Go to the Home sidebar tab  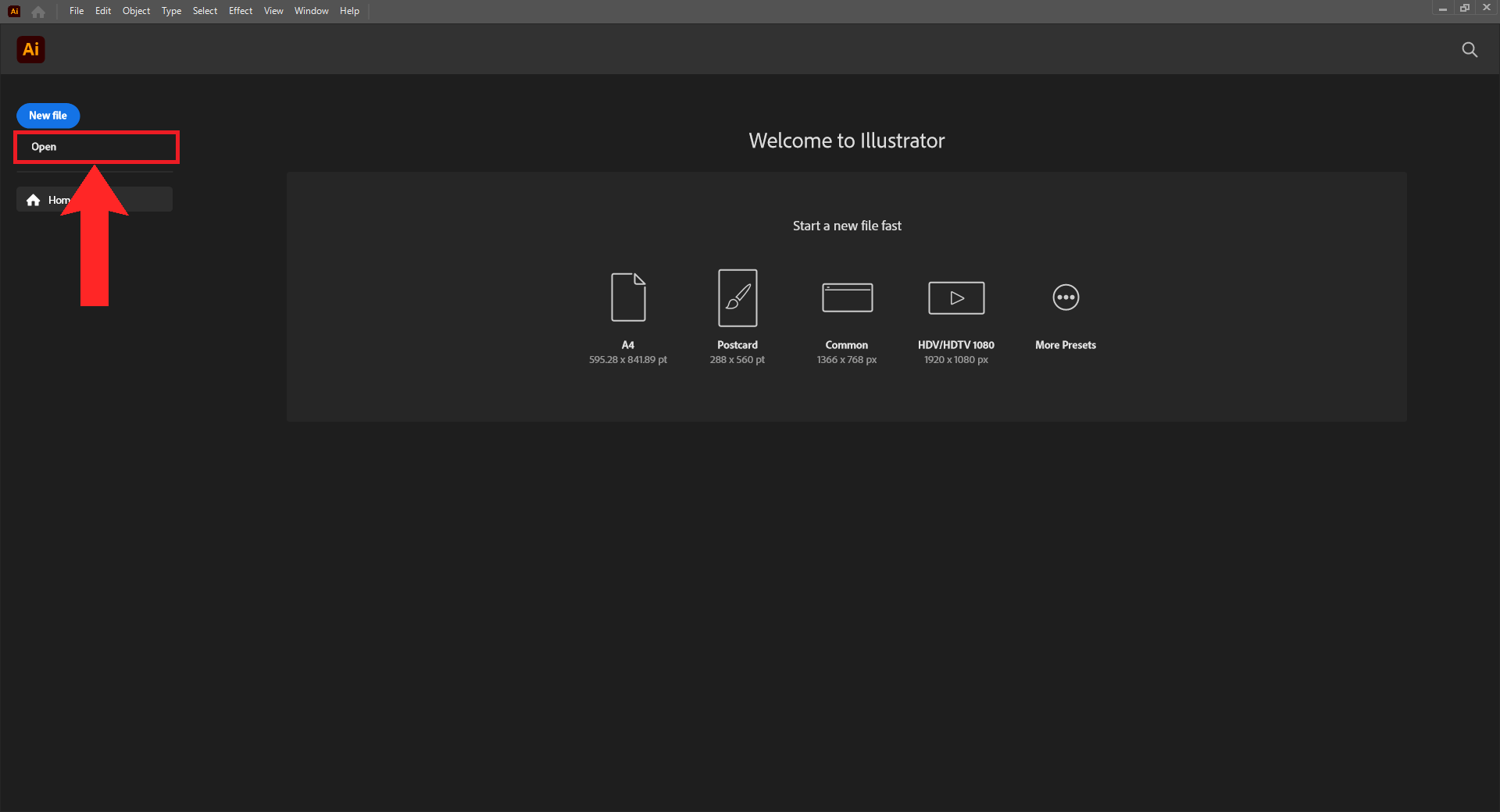(x=95, y=200)
